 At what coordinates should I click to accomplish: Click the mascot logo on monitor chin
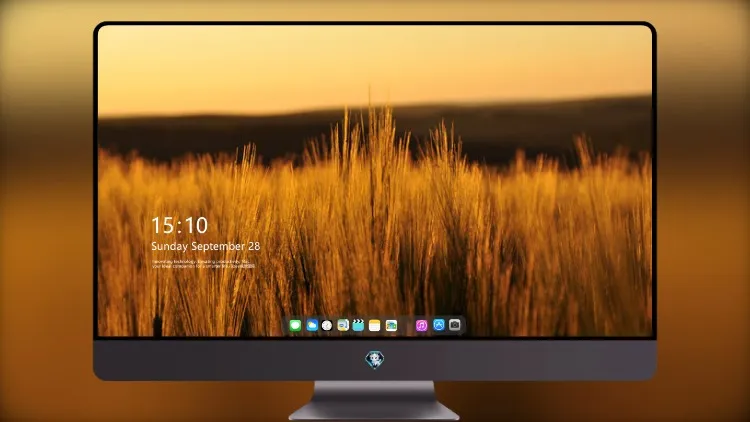click(x=375, y=359)
